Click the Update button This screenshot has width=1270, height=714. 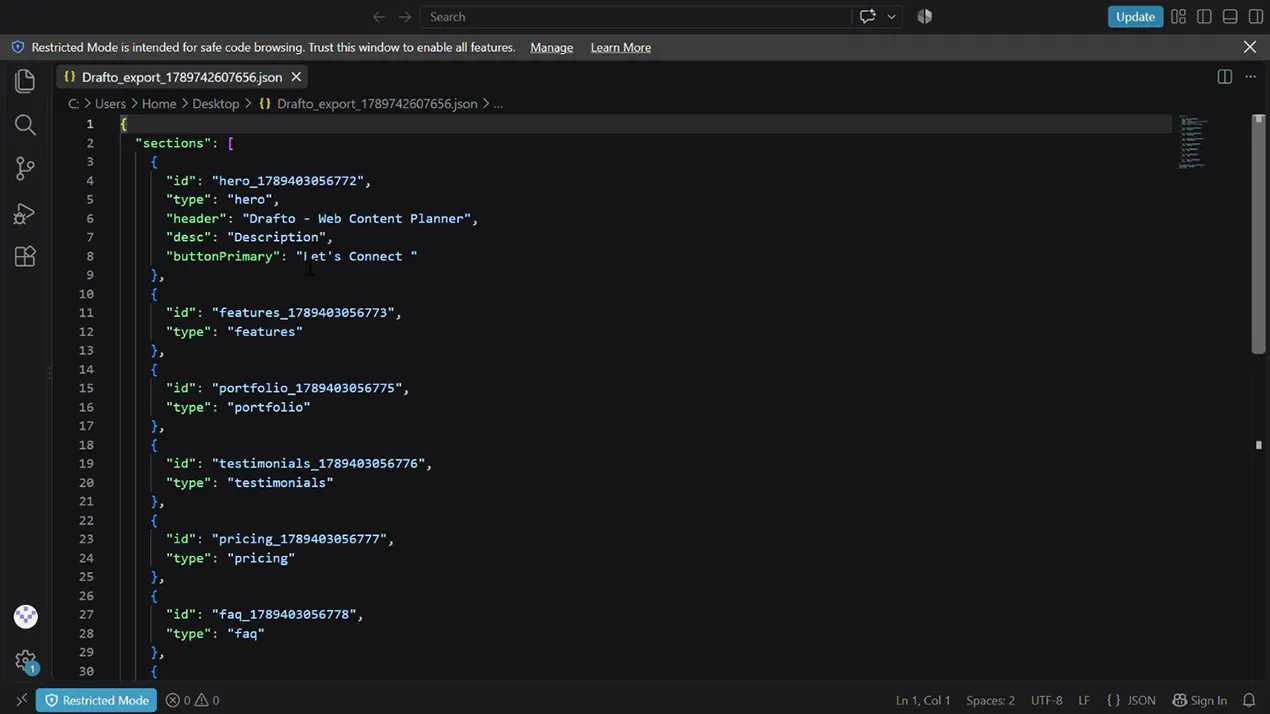point(1135,17)
